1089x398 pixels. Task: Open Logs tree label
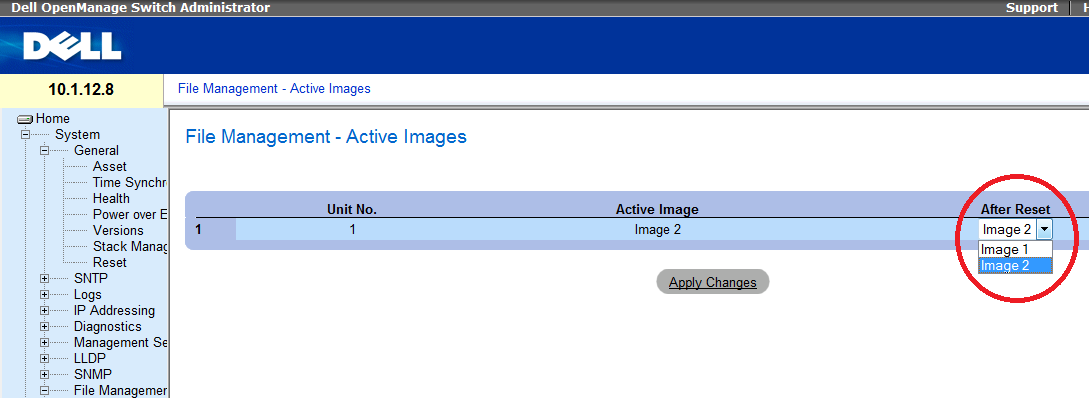point(88,295)
